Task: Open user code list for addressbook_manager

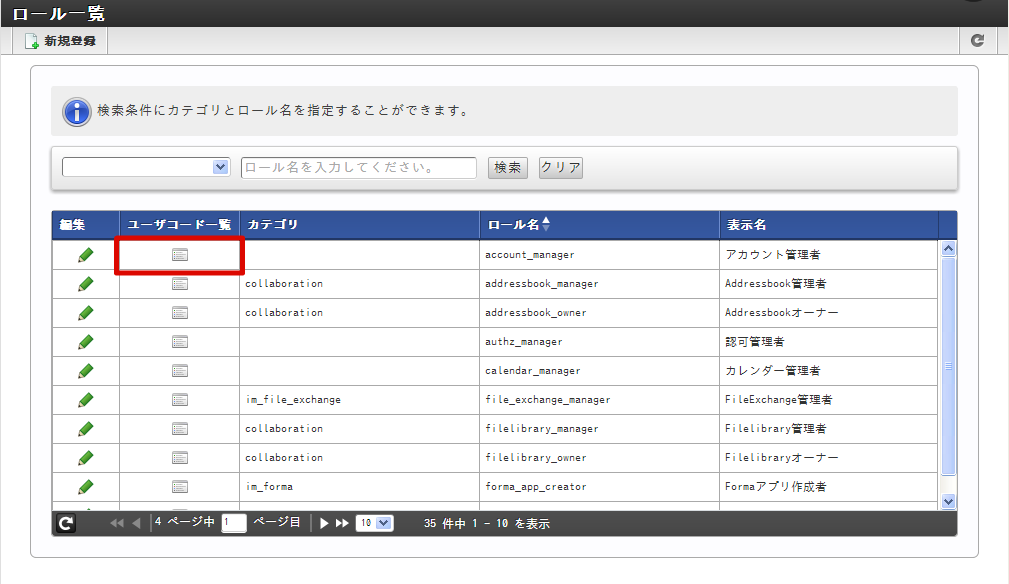Action: (180, 284)
